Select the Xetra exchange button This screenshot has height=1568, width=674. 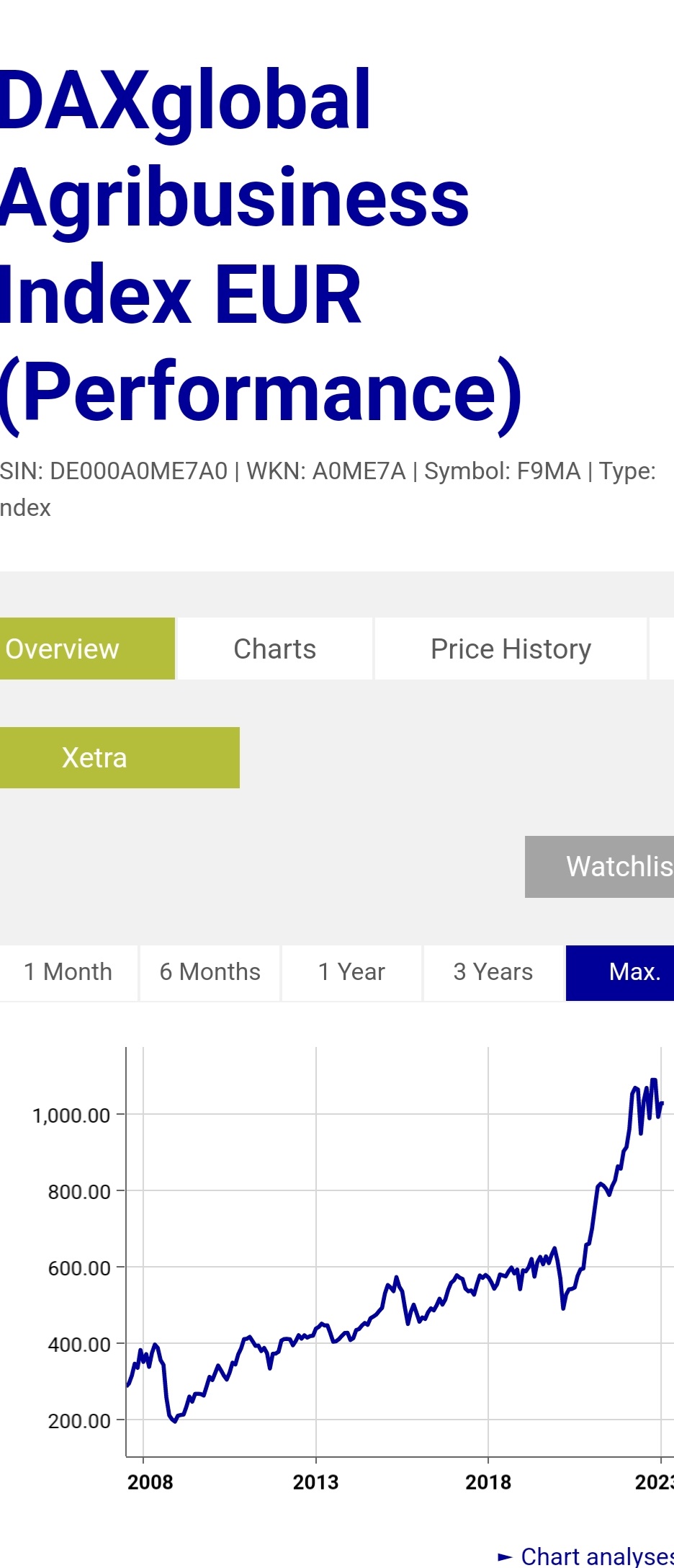(x=120, y=757)
